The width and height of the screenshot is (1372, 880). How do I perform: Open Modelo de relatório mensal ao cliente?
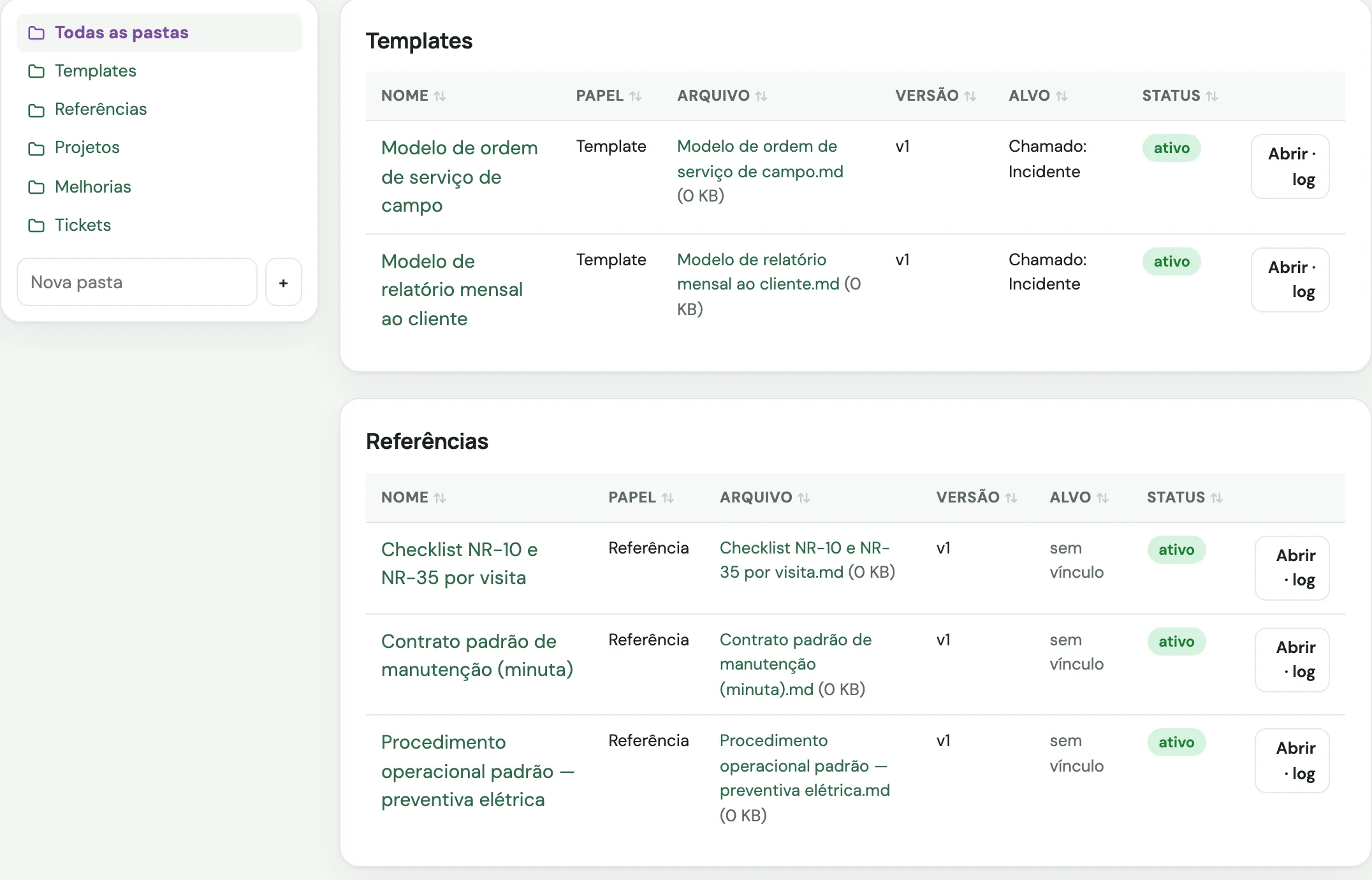point(452,290)
